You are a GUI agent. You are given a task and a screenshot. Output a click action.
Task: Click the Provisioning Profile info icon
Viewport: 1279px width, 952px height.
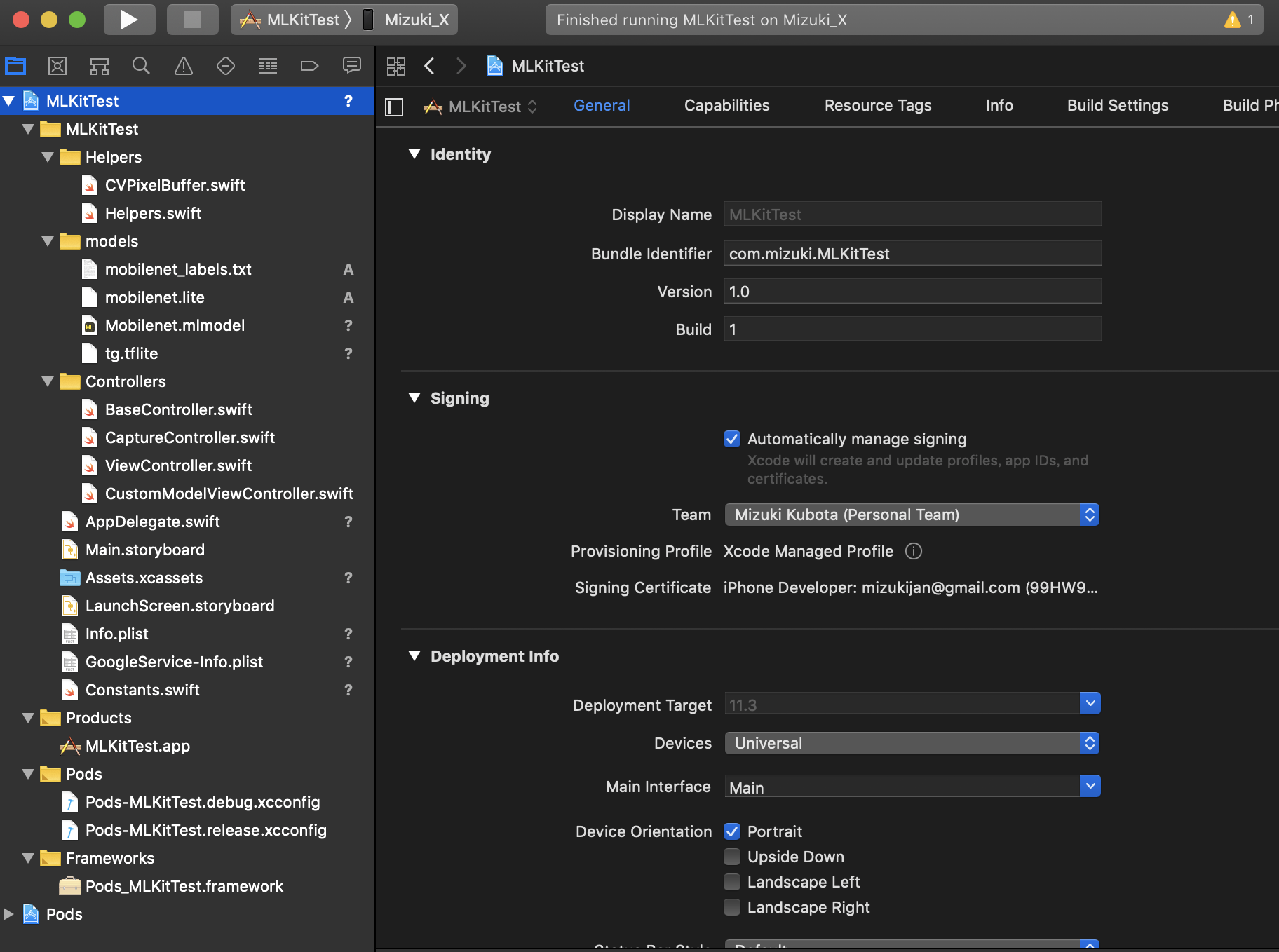click(x=913, y=551)
